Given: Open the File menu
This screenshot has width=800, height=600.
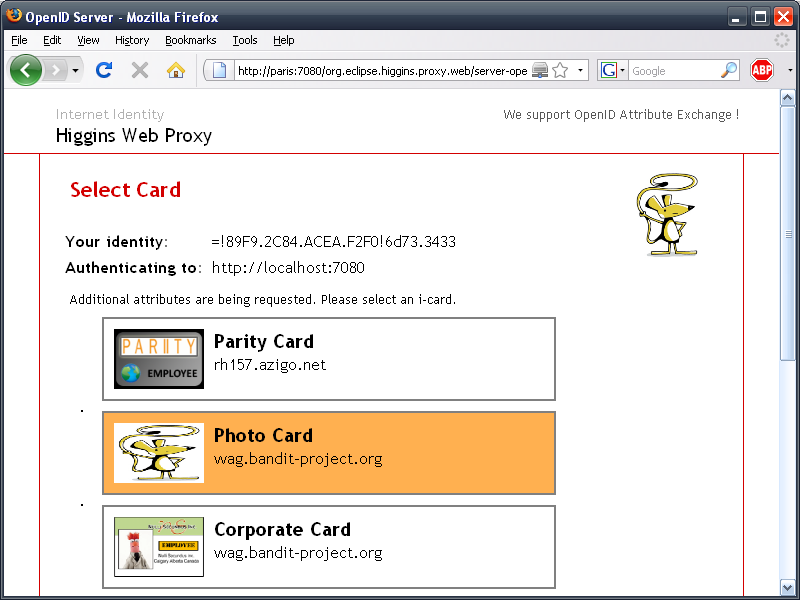Looking at the screenshot, I should pyautogui.click(x=19, y=40).
